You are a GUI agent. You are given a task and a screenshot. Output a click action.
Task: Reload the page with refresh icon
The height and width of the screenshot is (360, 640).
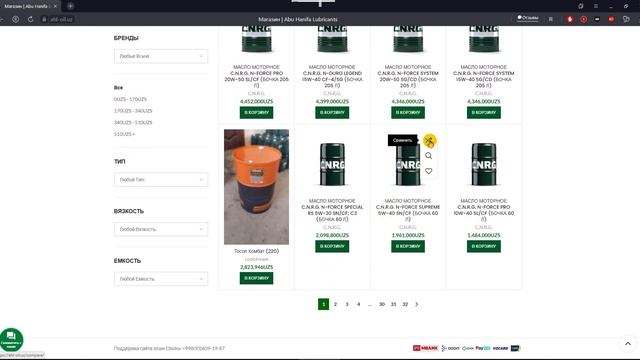click(30, 19)
